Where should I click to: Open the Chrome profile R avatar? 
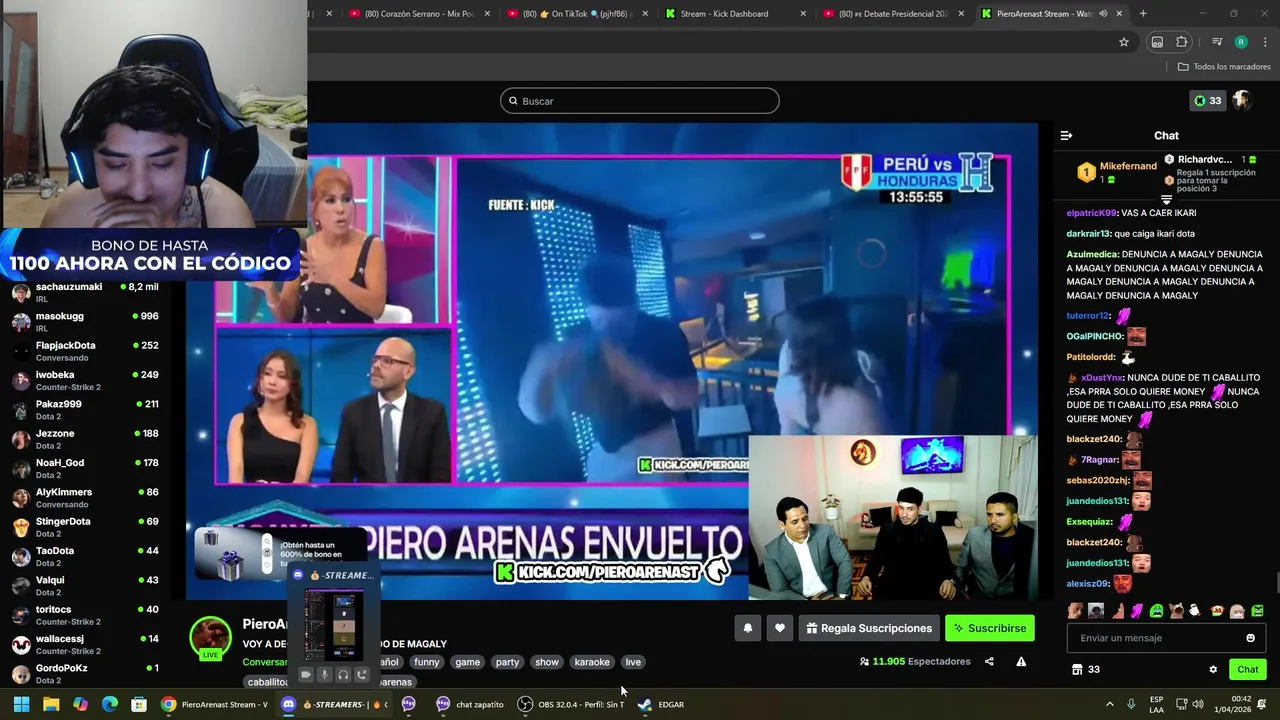pos(1241,42)
